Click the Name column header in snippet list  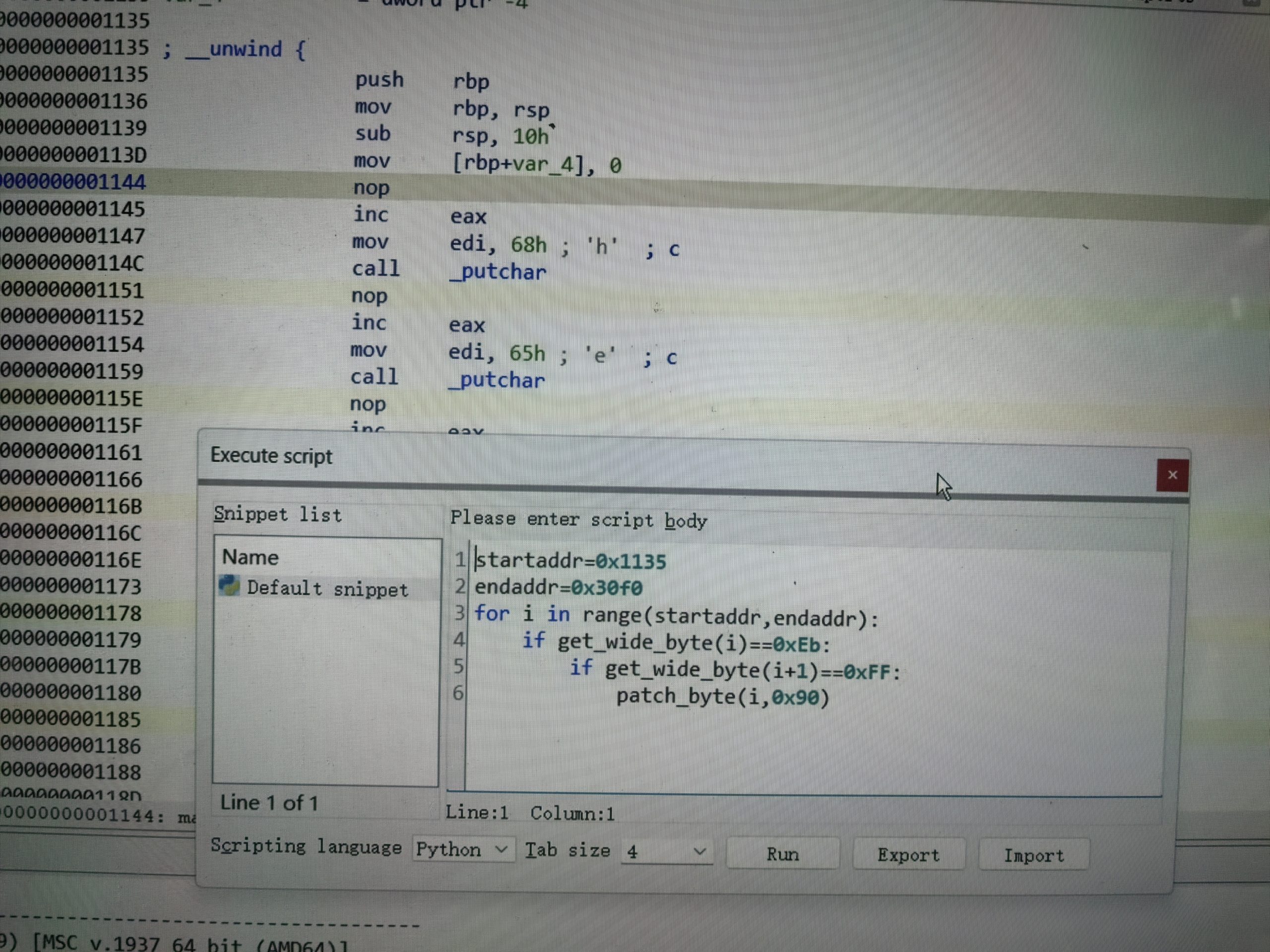(x=251, y=557)
